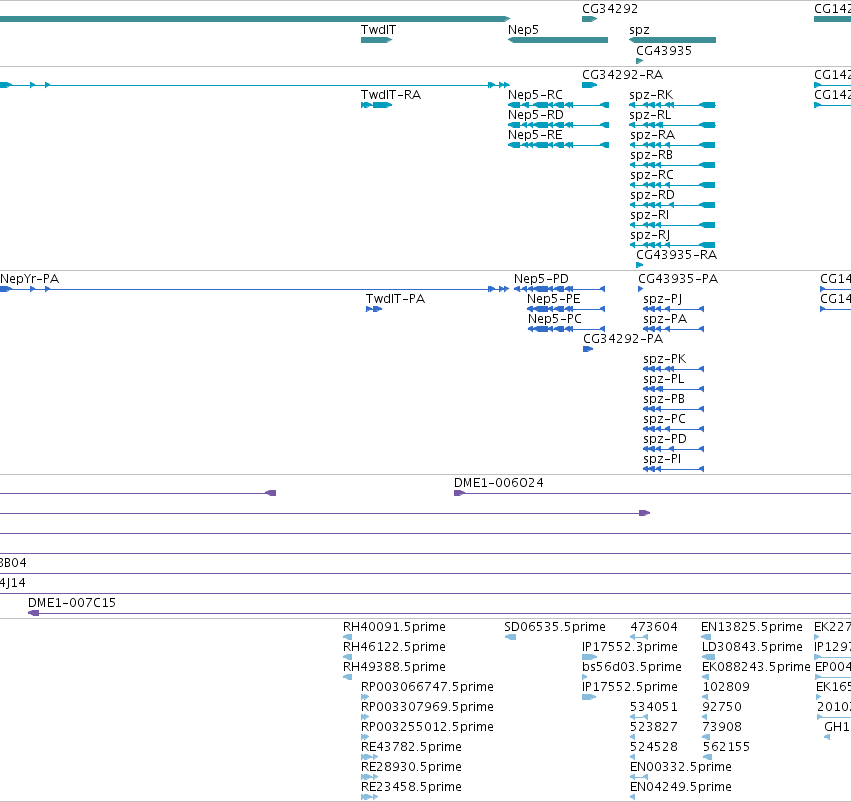This screenshot has width=851, height=802.
Task: Open the spz-PA protein label
Action: 665,319
